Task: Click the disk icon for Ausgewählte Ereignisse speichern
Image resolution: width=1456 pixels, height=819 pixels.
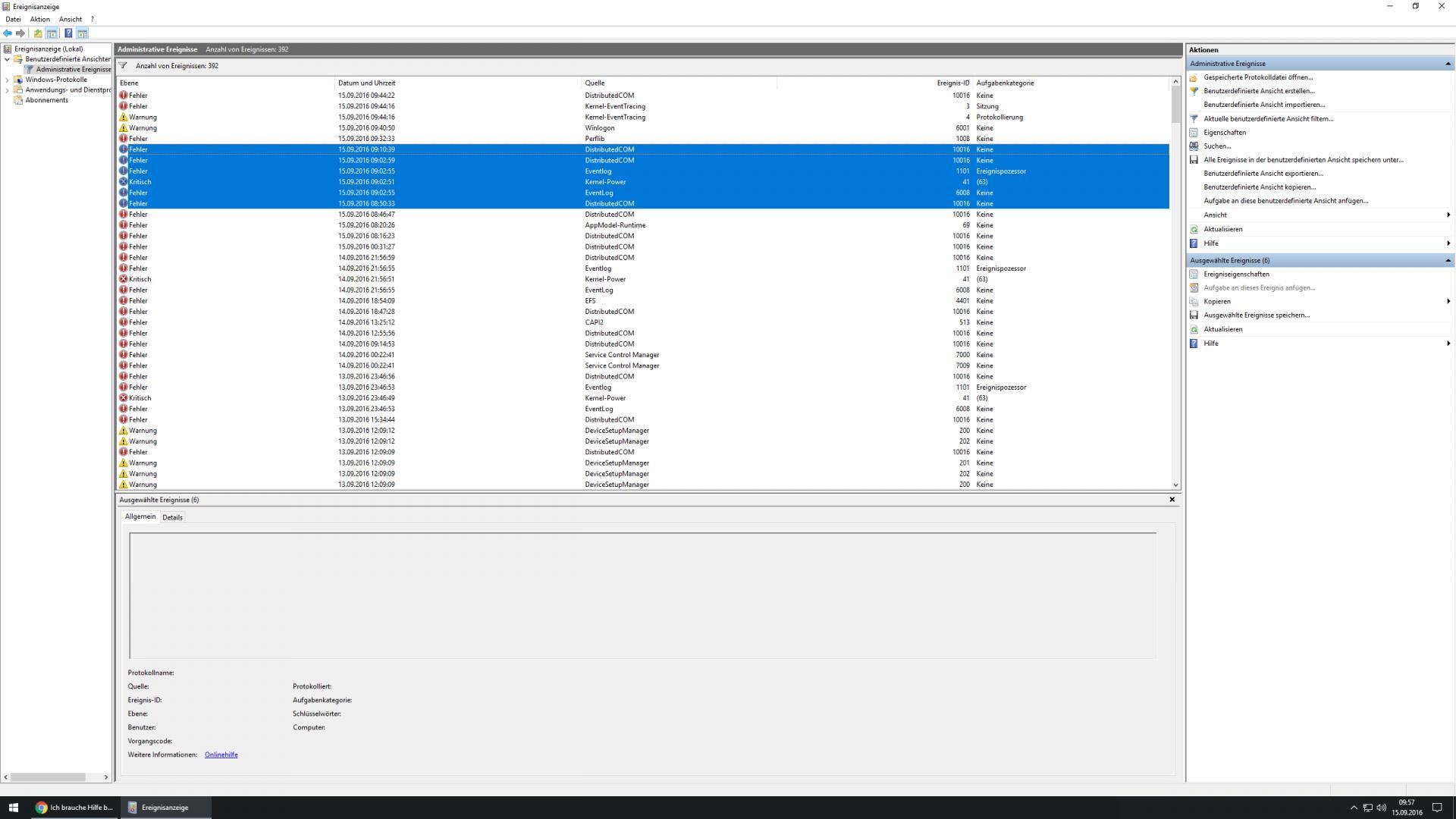Action: pos(1194,315)
